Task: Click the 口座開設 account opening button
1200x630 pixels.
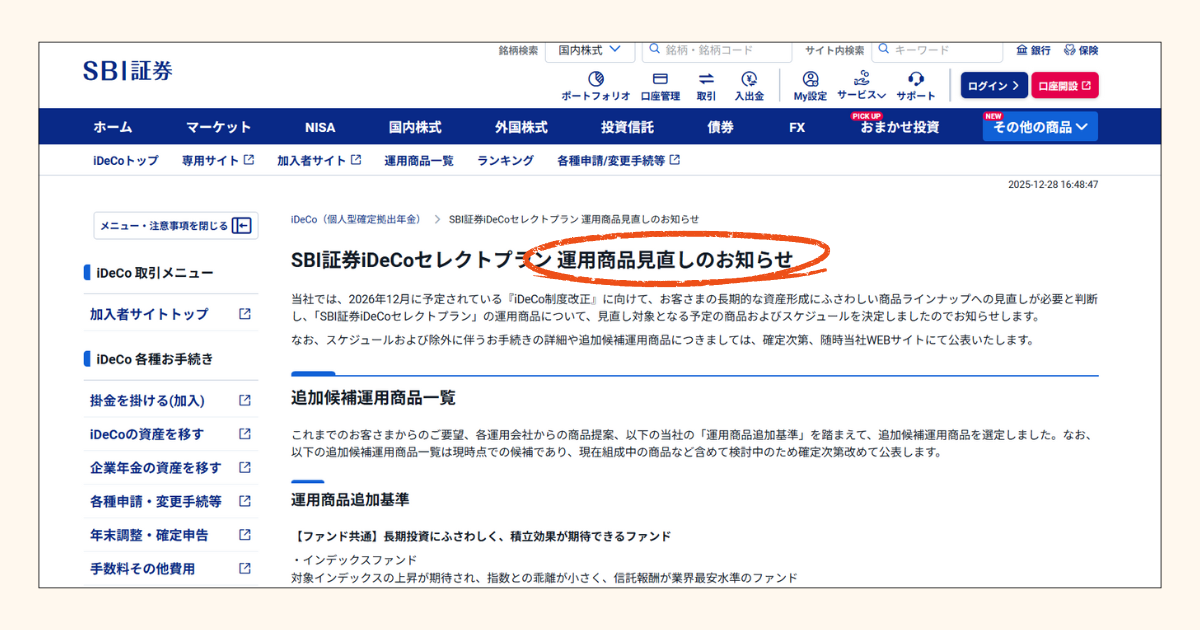Action: tap(1064, 86)
